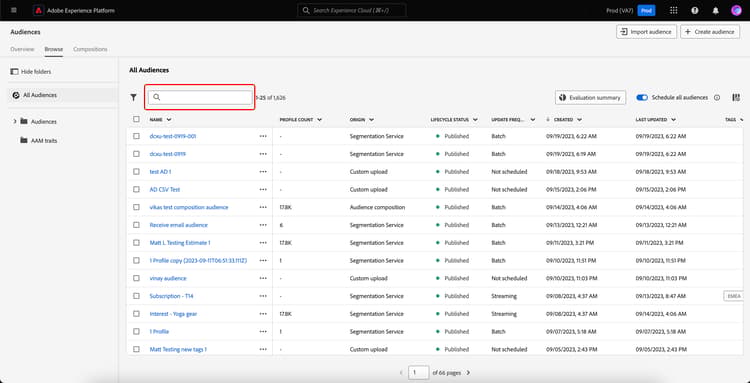750x383 pixels.
Task: Select All Audiences in the sidebar
Action: click(x=63, y=95)
